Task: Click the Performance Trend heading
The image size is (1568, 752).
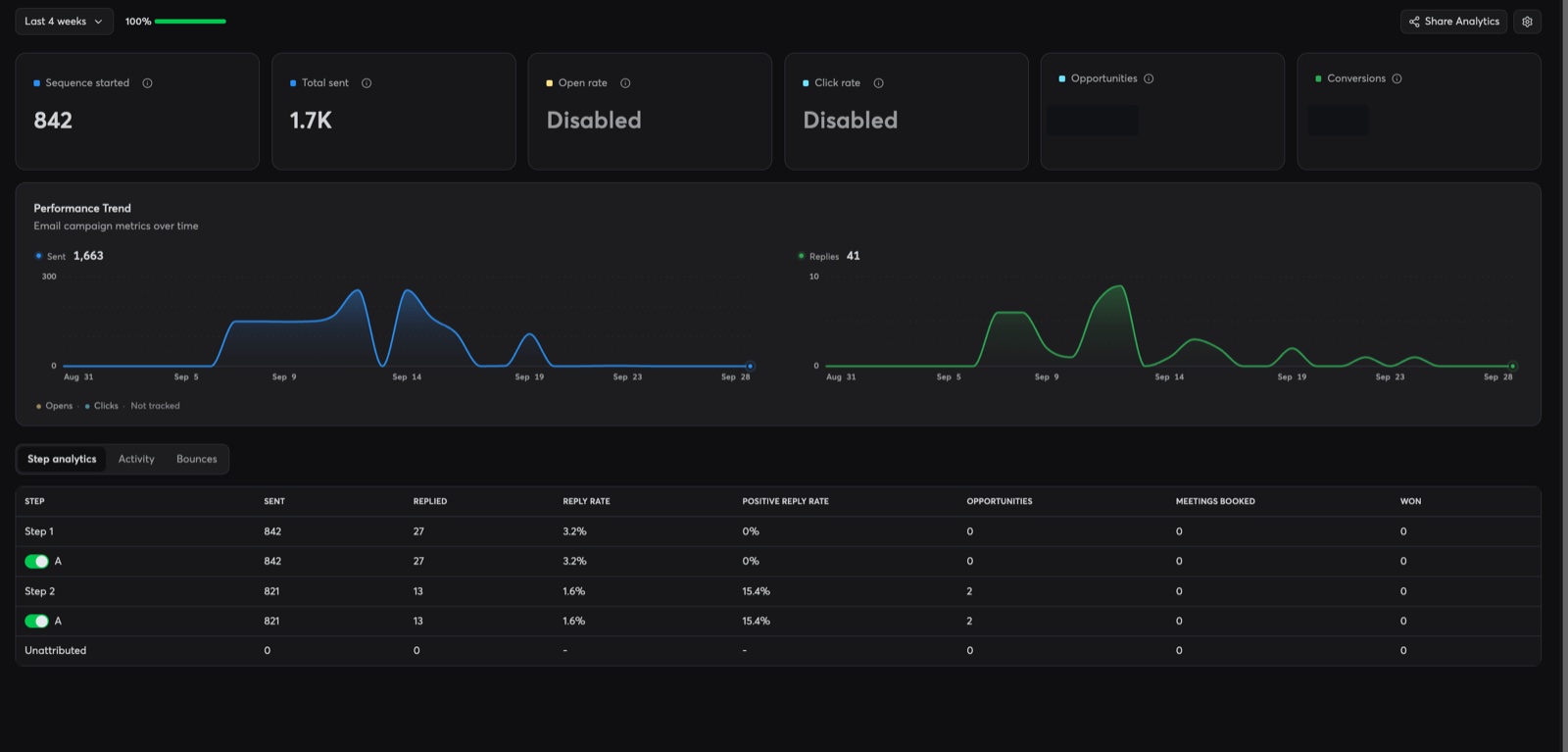Action: click(82, 208)
